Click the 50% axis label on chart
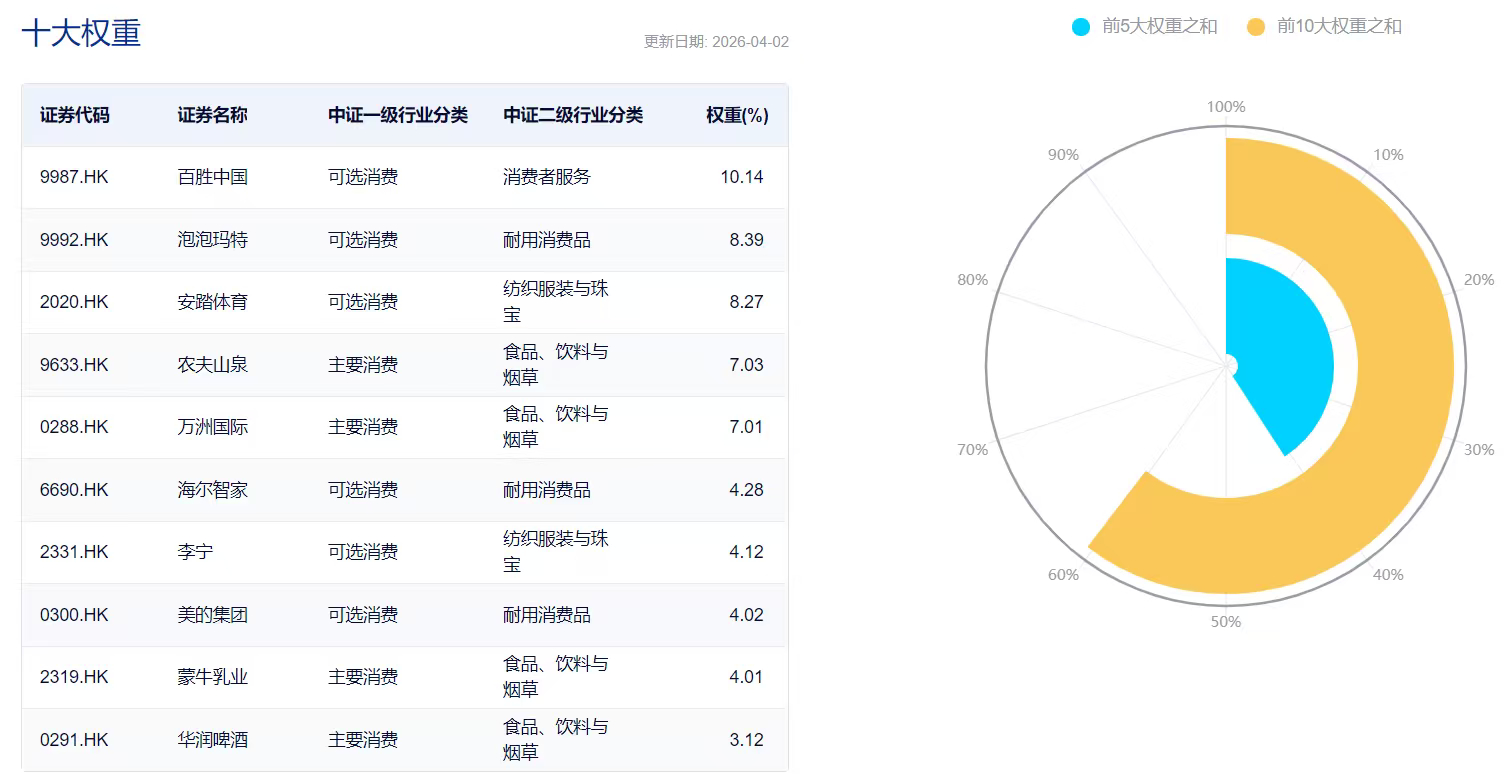The width and height of the screenshot is (1511, 774). (x=1227, y=621)
